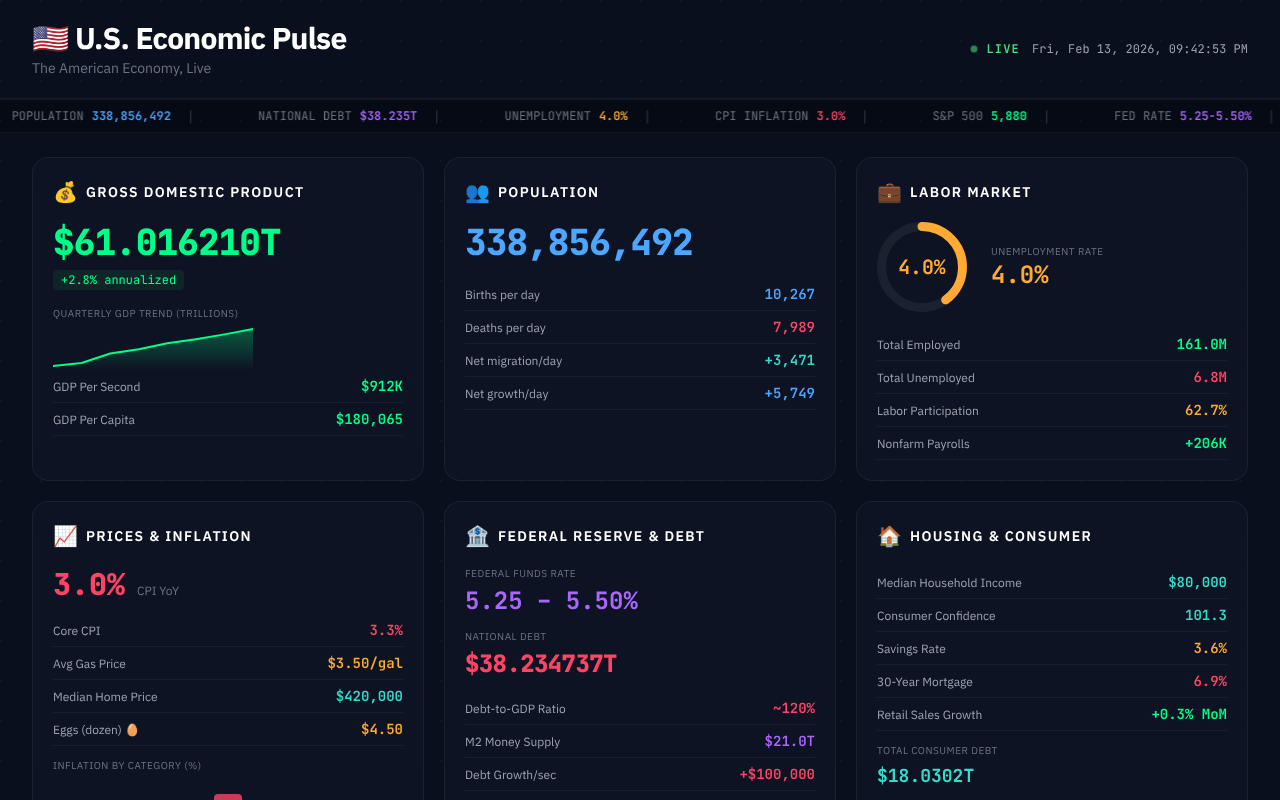Click the egg emoji next to Eggs (dozen)
The image size is (1280, 800).
point(131,730)
